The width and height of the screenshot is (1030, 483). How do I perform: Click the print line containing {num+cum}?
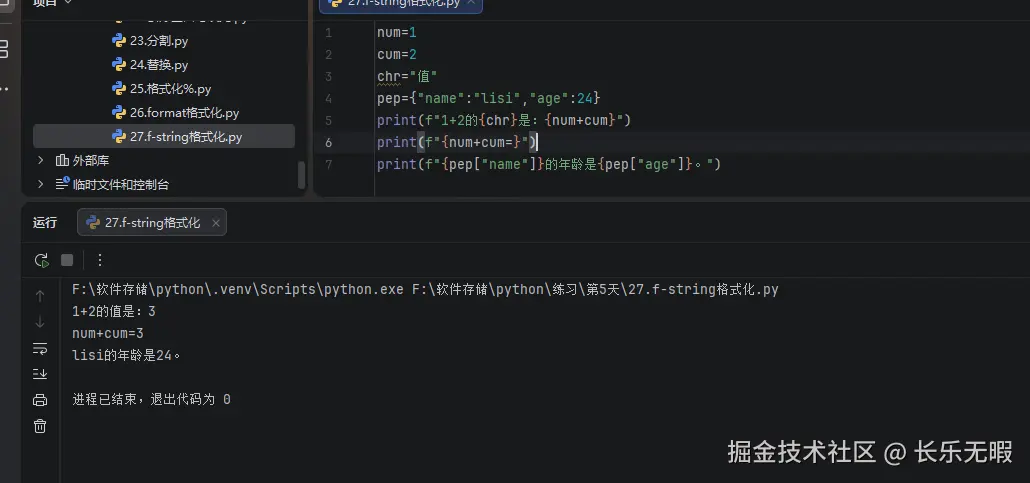[x=504, y=121]
